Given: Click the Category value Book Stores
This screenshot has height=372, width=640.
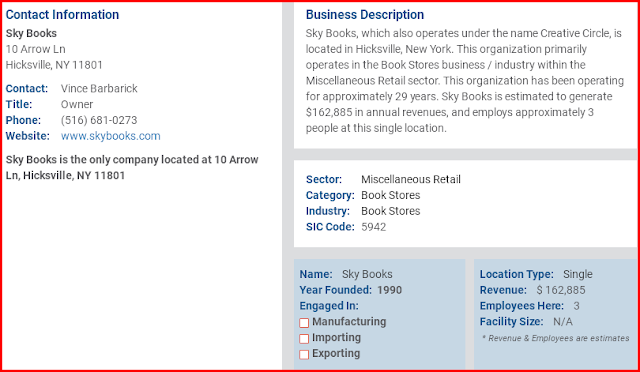Looking at the screenshot, I should point(391,195).
